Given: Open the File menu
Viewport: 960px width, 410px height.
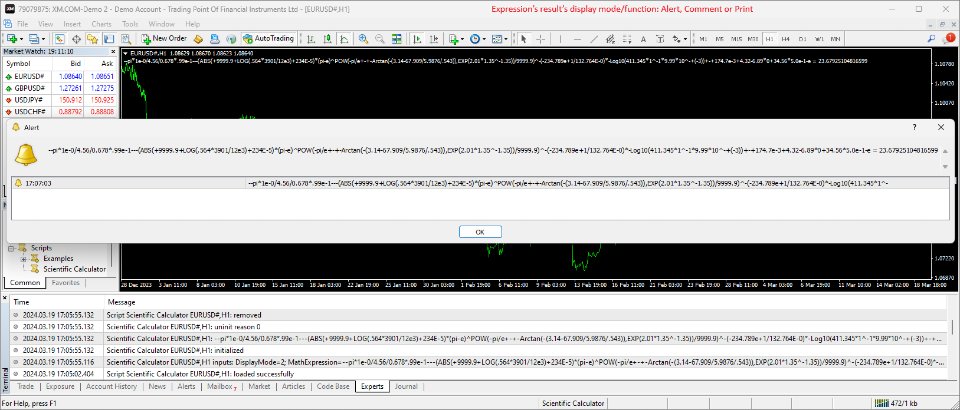Looking at the screenshot, I should 22,24.
